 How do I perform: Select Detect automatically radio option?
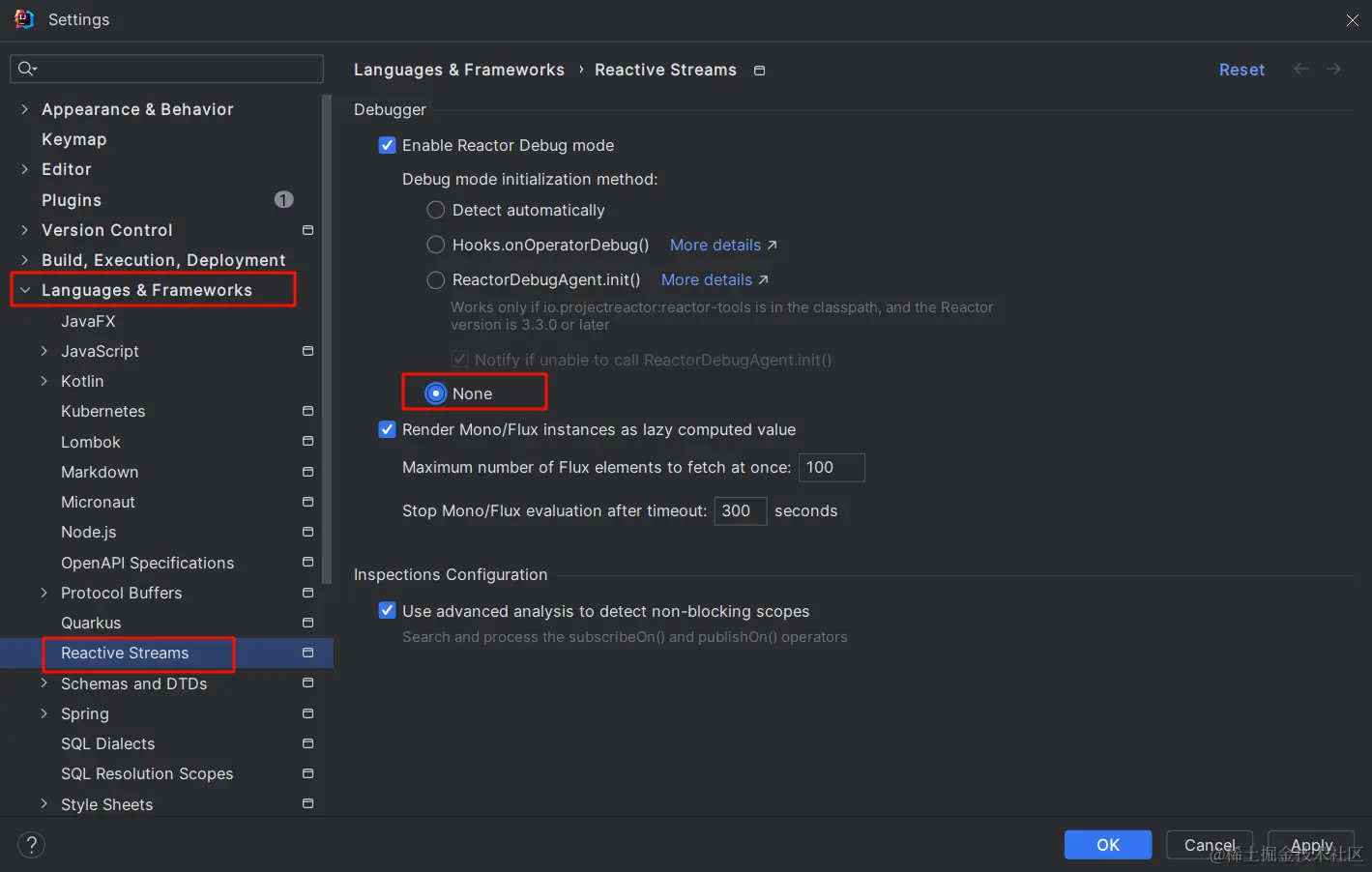click(436, 210)
